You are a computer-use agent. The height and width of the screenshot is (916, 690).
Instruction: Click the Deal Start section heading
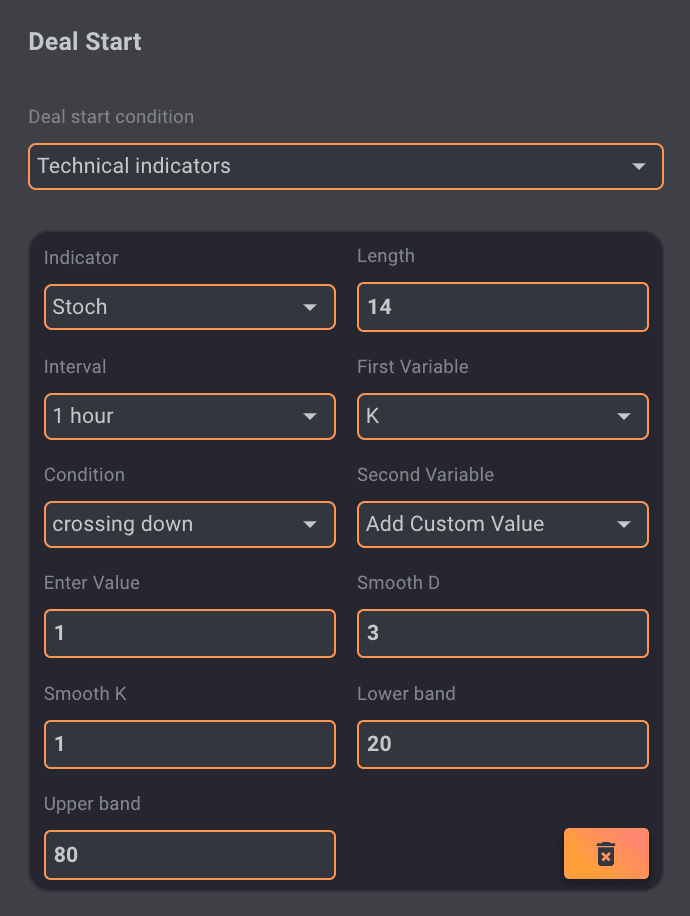[x=85, y=42]
